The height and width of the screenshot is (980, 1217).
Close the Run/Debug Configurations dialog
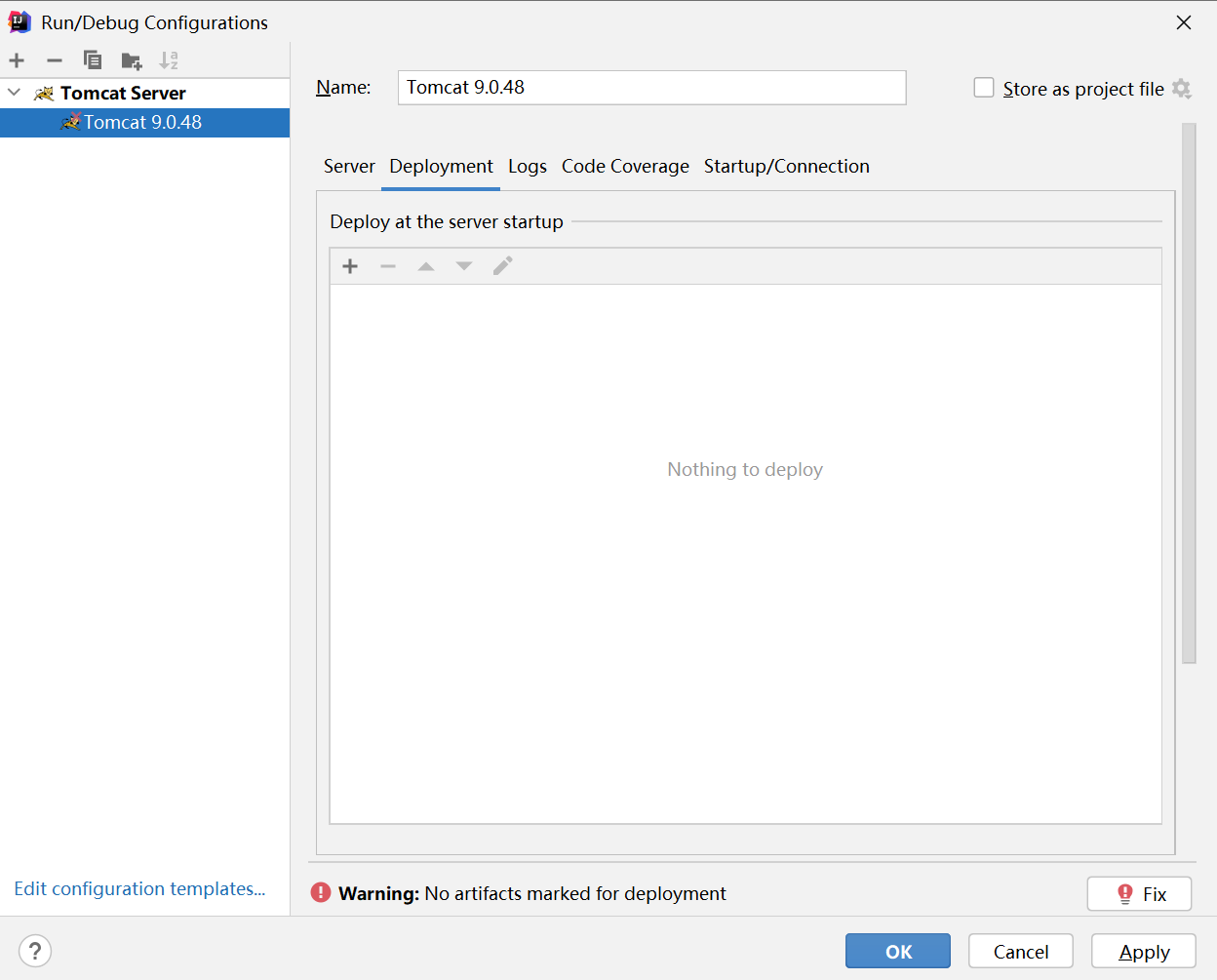point(1184,22)
